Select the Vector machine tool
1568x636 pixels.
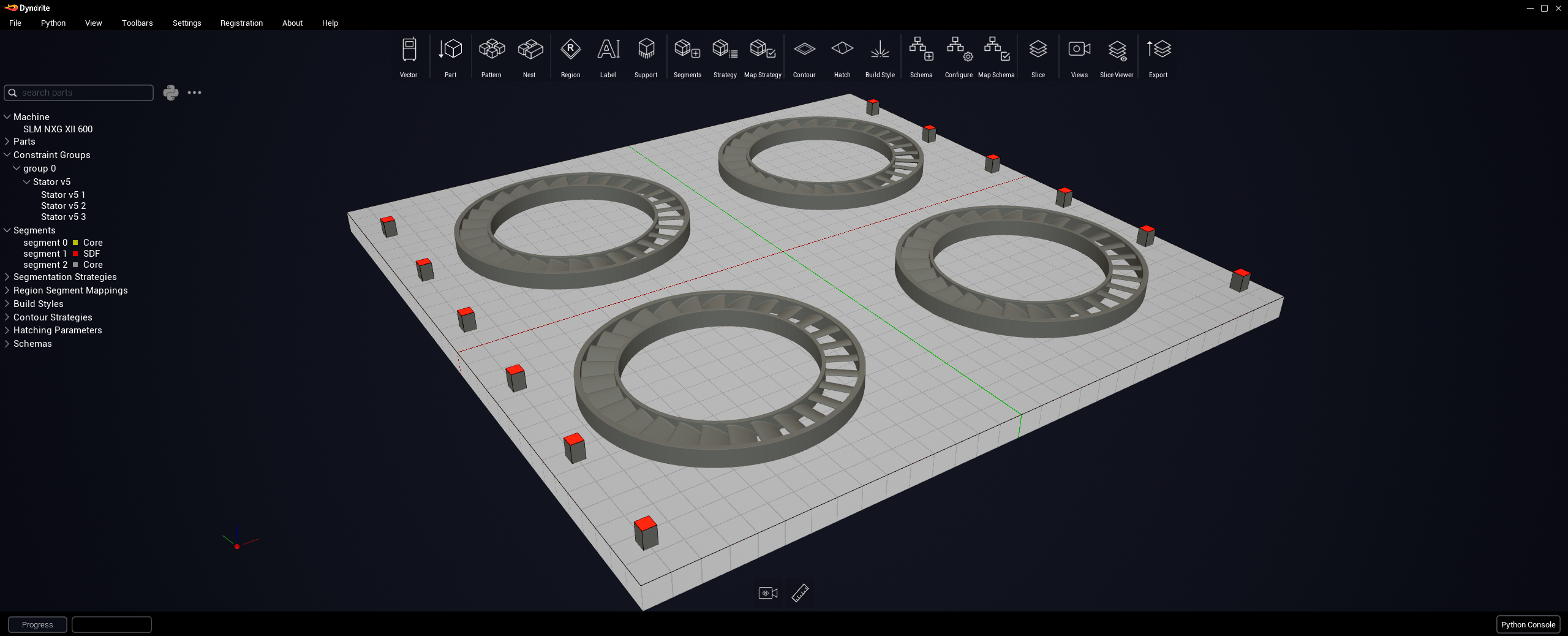pos(409,57)
